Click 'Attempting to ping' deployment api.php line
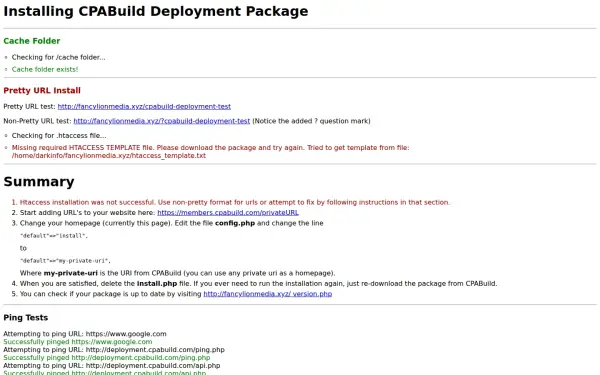Screen dimensions: 600x375 coord(112,366)
